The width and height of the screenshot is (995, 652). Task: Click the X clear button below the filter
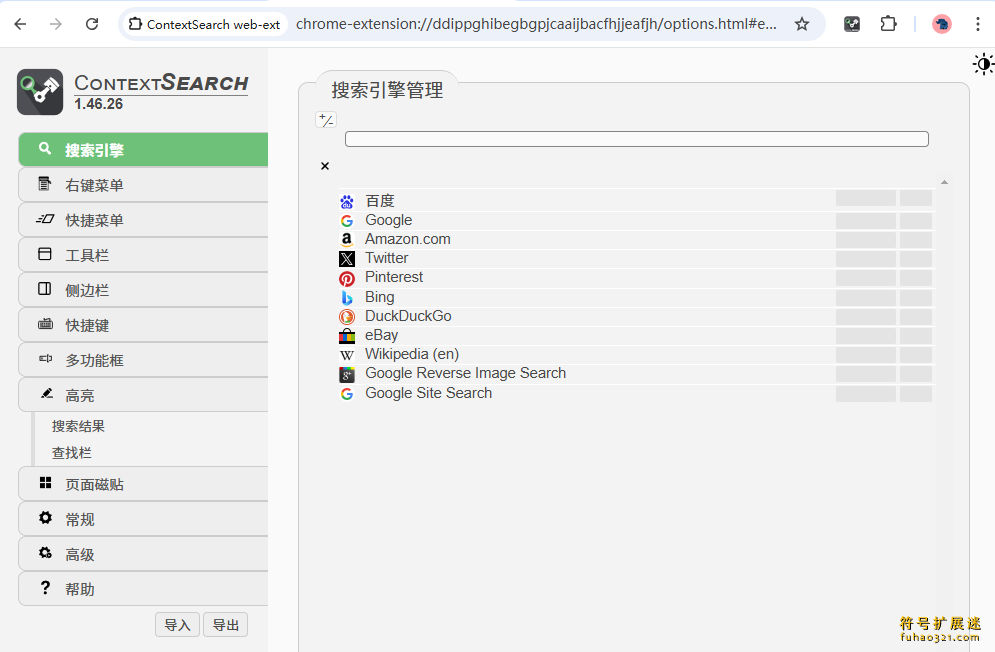325,166
